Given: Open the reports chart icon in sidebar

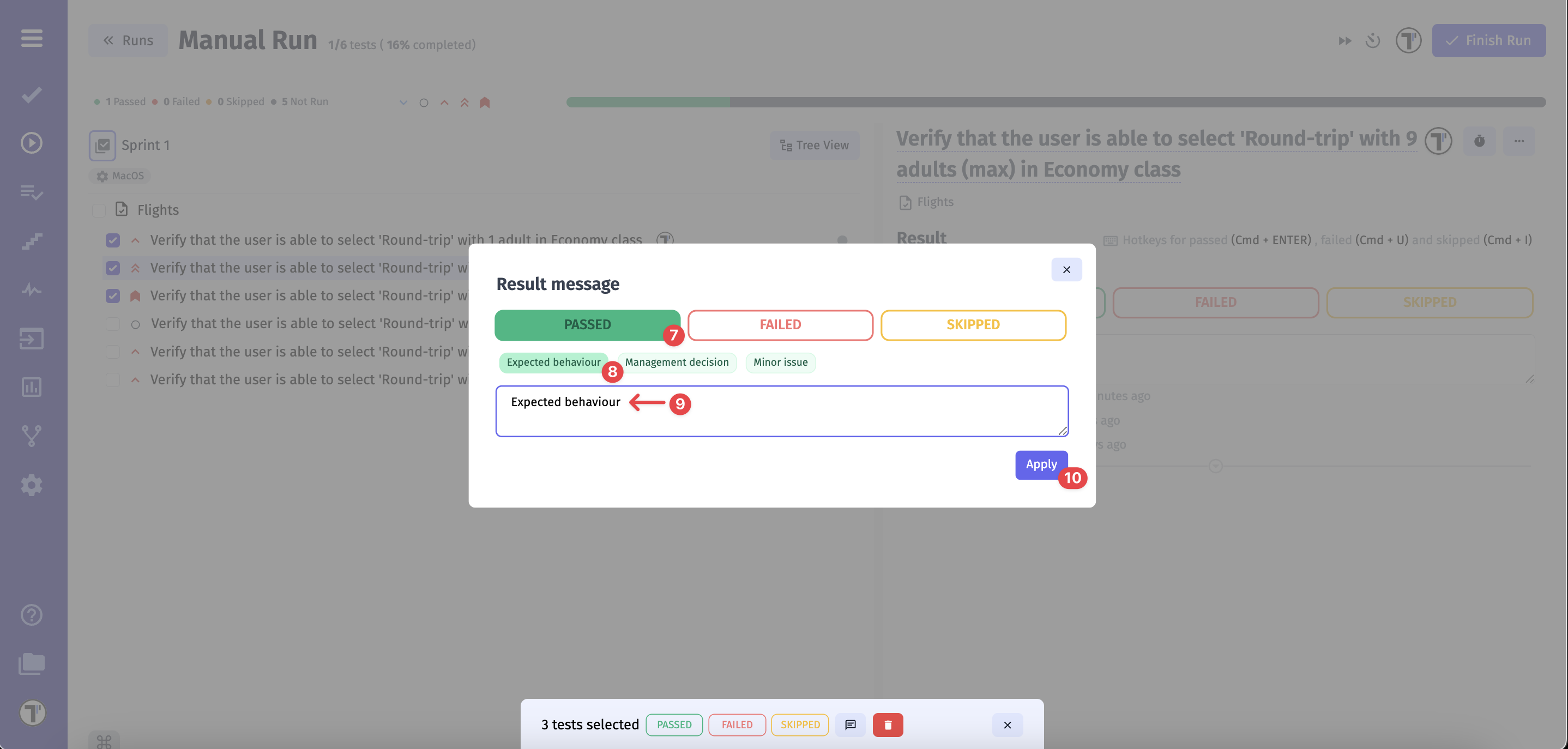Looking at the screenshot, I should (x=32, y=387).
